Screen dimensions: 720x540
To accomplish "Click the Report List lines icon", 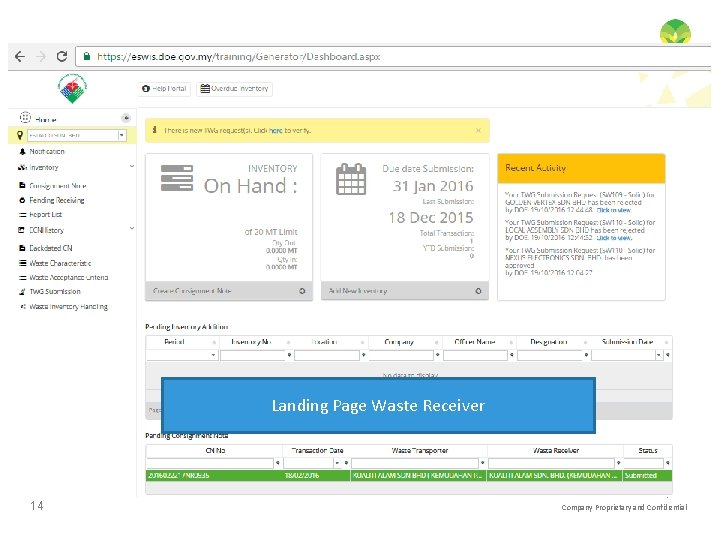I will [22, 215].
